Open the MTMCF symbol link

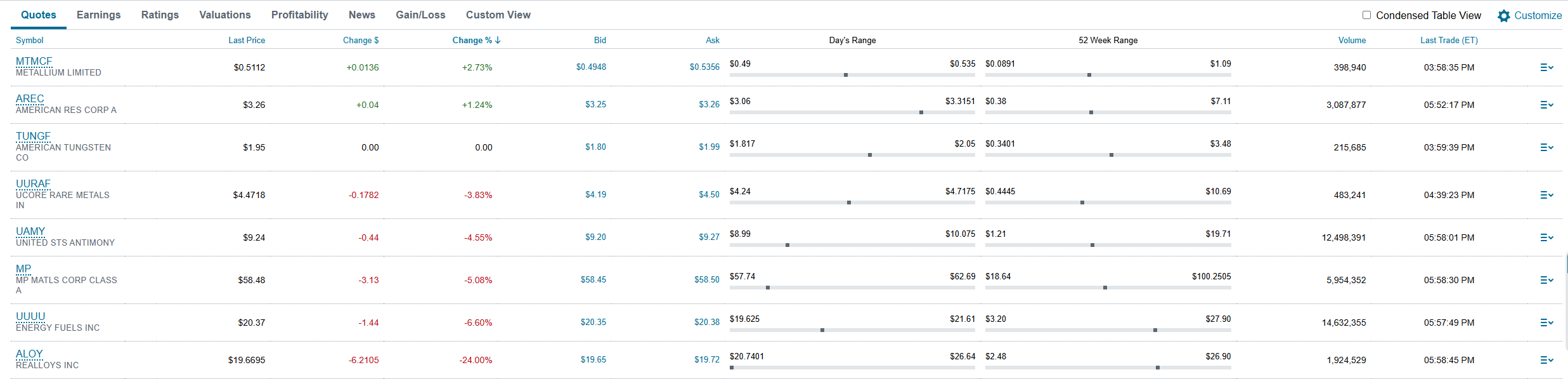(x=34, y=61)
